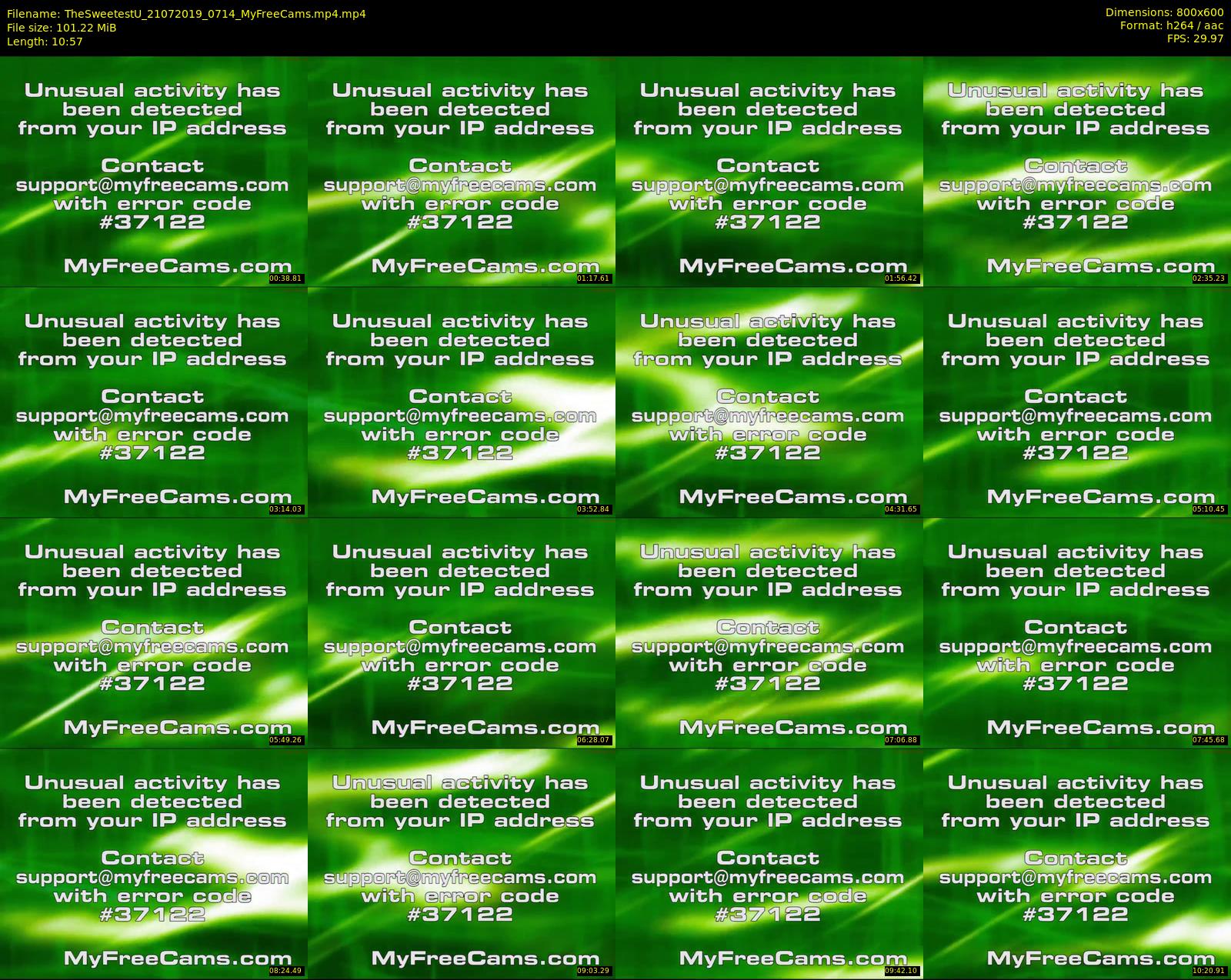The height and width of the screenshot is (980, 1231).
Task: Select the video frame captured at 01:56.42
Action: click(x=769, y=171)
